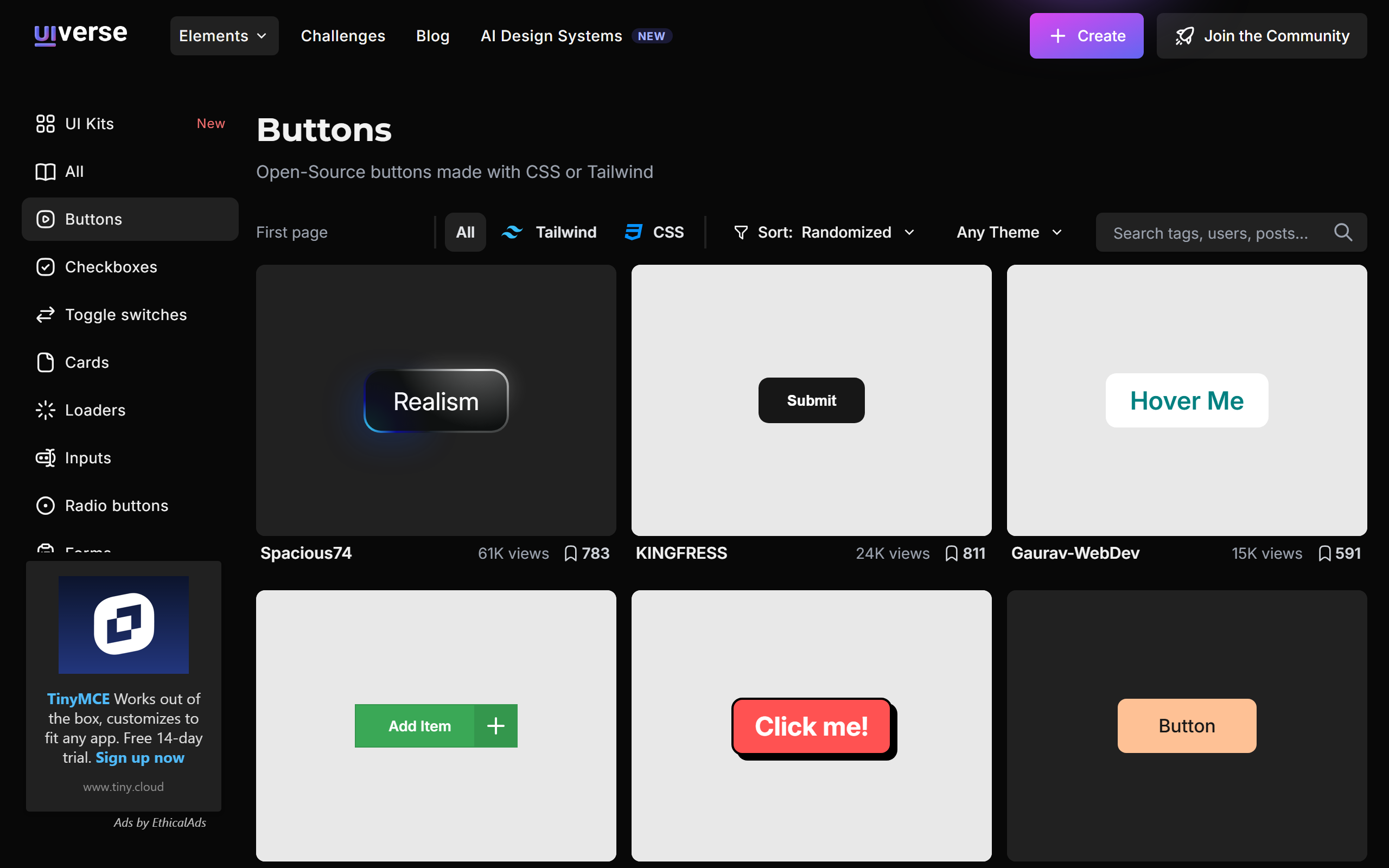Viewport: 1389px width, 868px height.
Task: Open KINGFRESS author profile link
Action: 681,553
